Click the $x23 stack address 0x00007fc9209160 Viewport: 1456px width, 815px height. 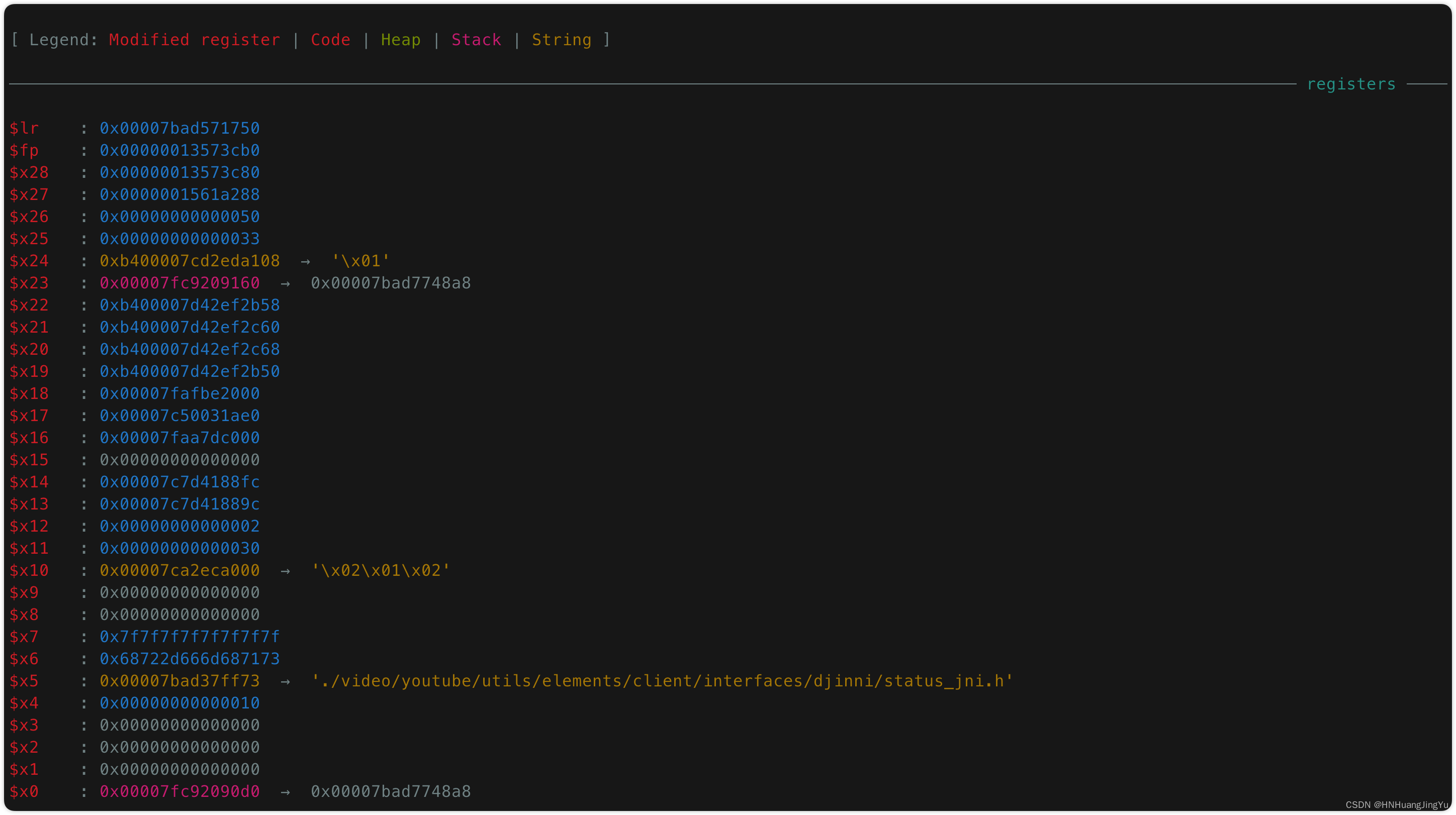(x=179, y=283)
